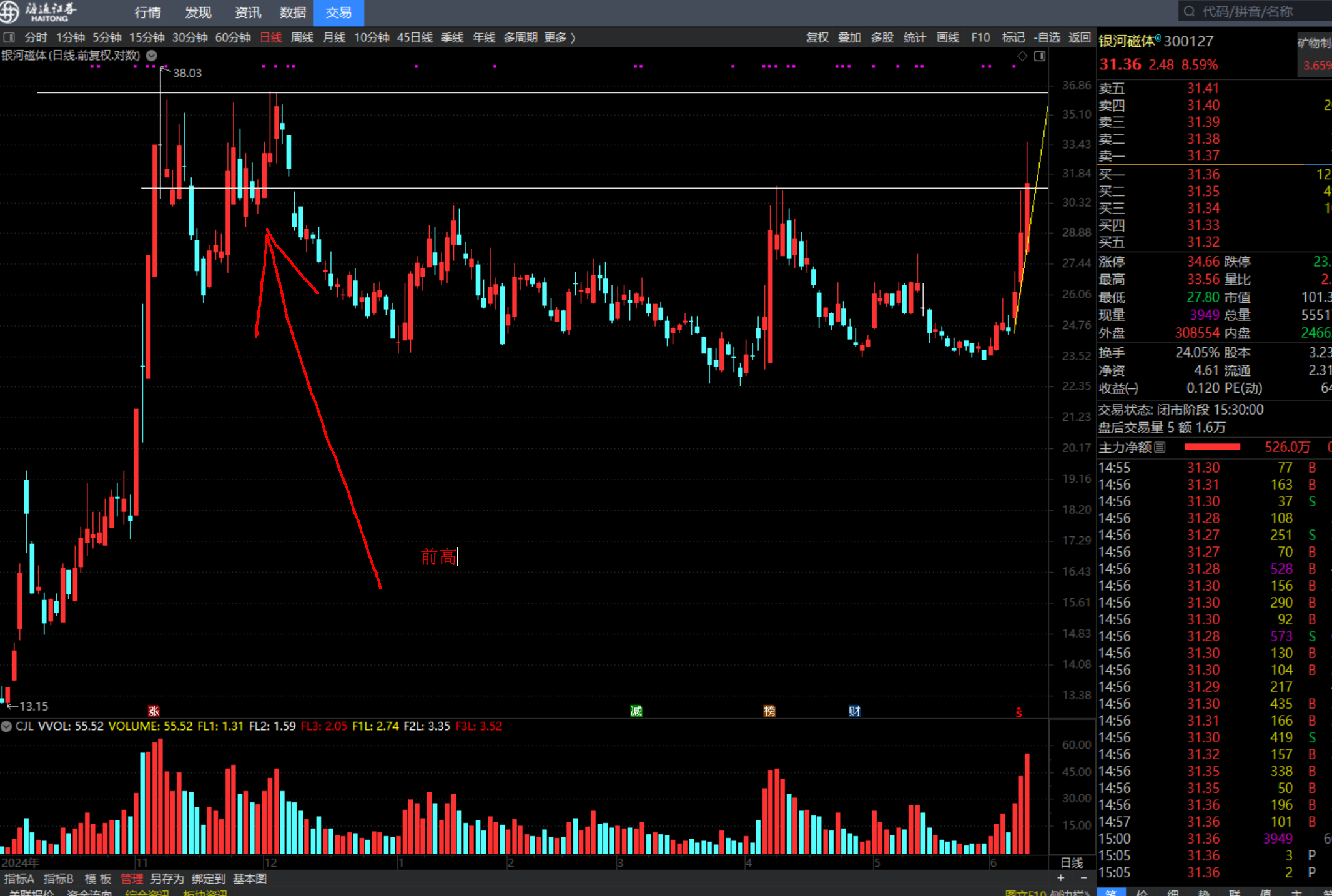
Task: Switch to 年线 period
Action: tap(484, 37)
